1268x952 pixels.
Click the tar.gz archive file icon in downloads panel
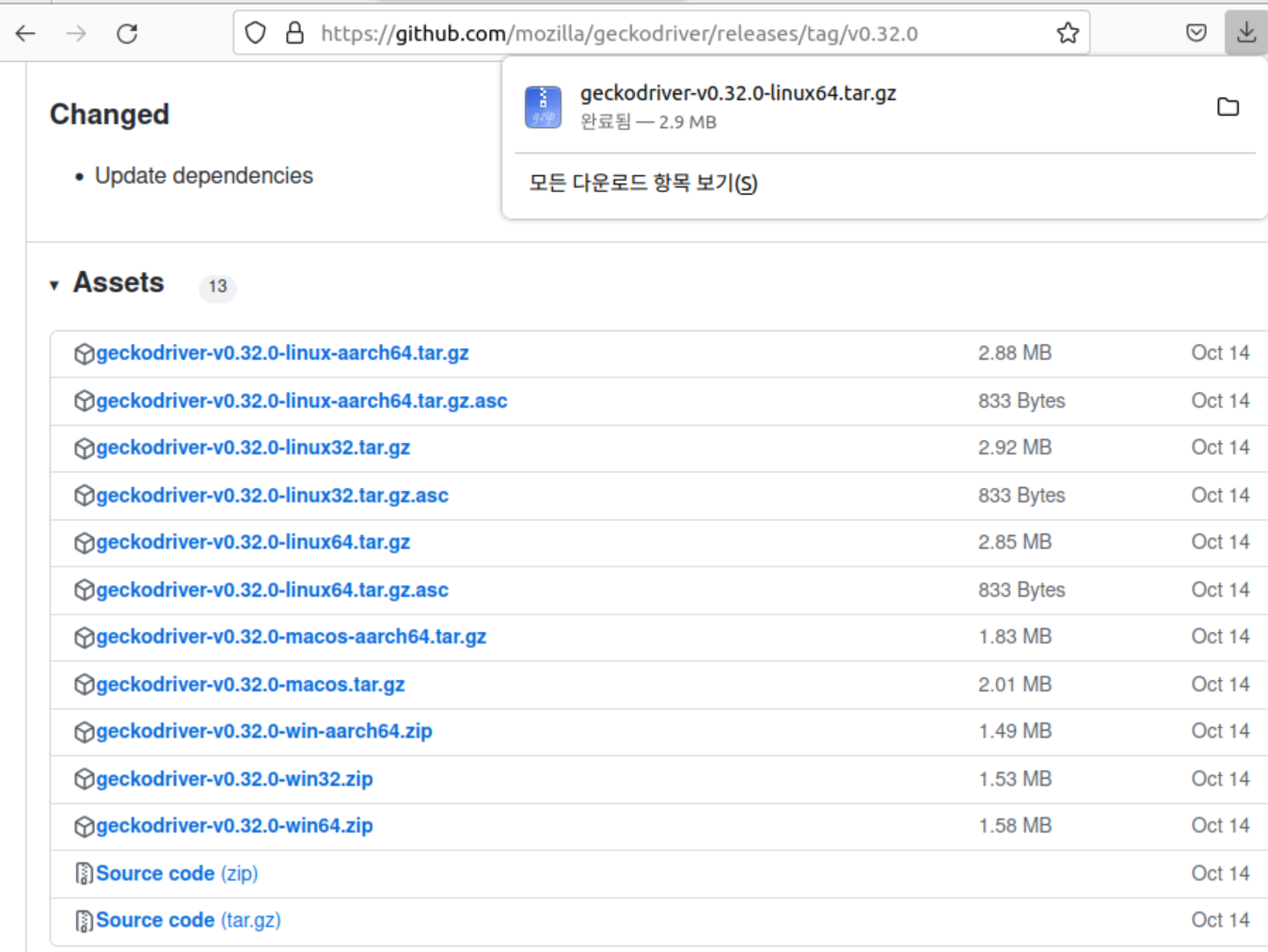(543, 106)
